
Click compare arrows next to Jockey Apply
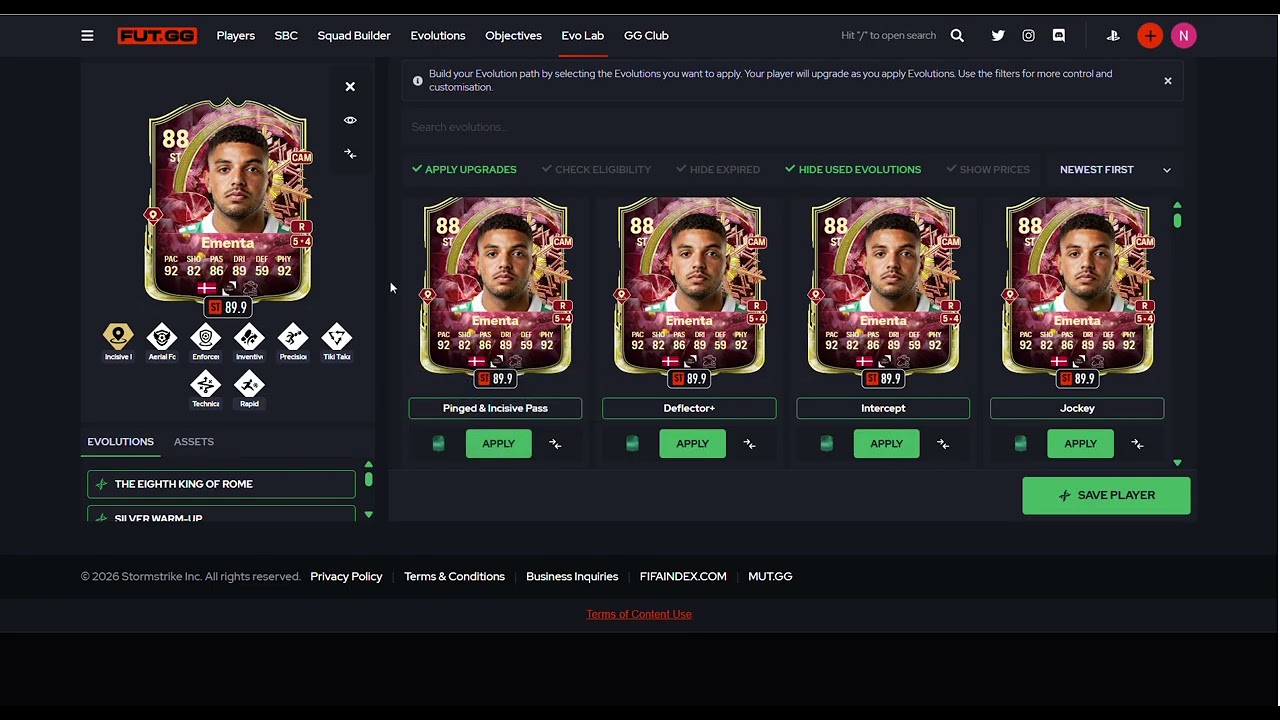[1137, 444]
